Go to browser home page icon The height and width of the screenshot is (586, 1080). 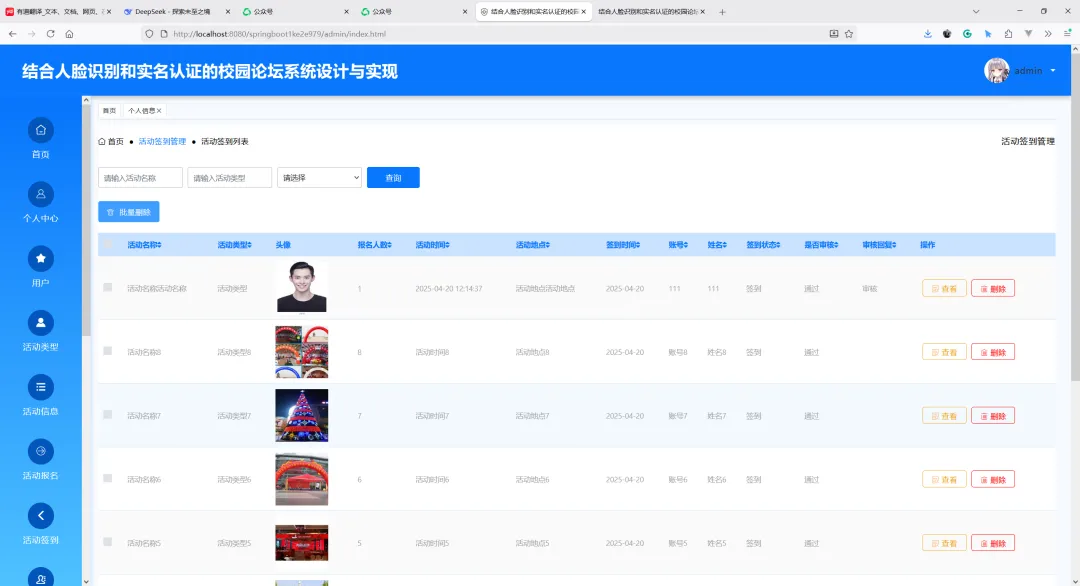point(70,34)
